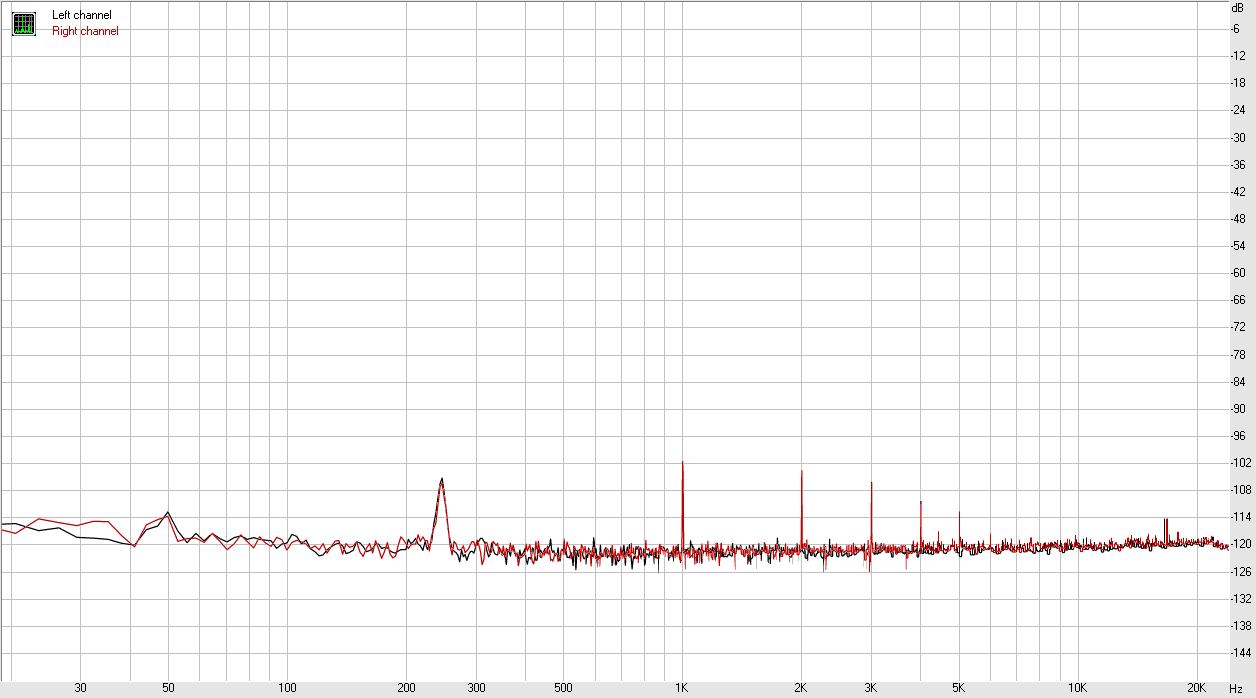Click the spectrum peak tip at 1K

click(682, 462)
